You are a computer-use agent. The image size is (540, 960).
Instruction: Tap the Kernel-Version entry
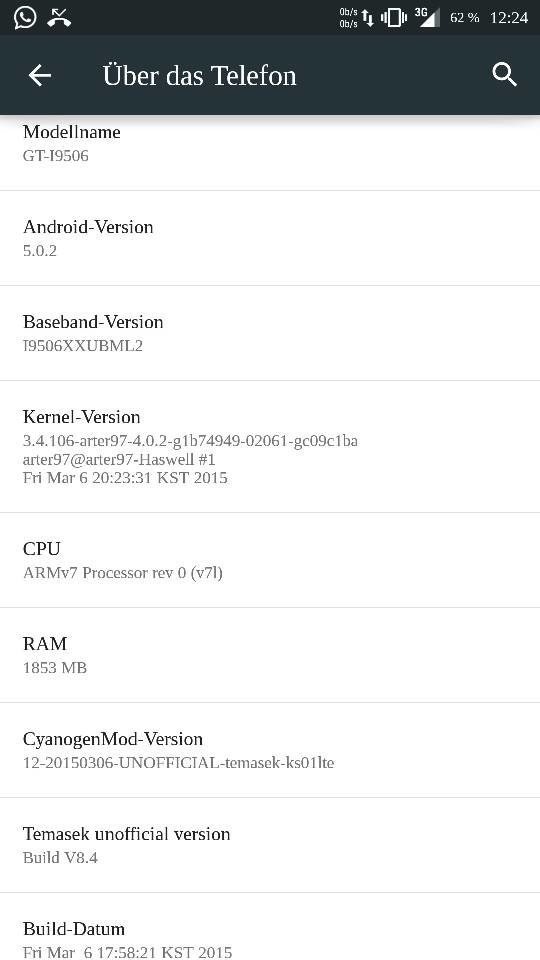[x=270, y=446]
